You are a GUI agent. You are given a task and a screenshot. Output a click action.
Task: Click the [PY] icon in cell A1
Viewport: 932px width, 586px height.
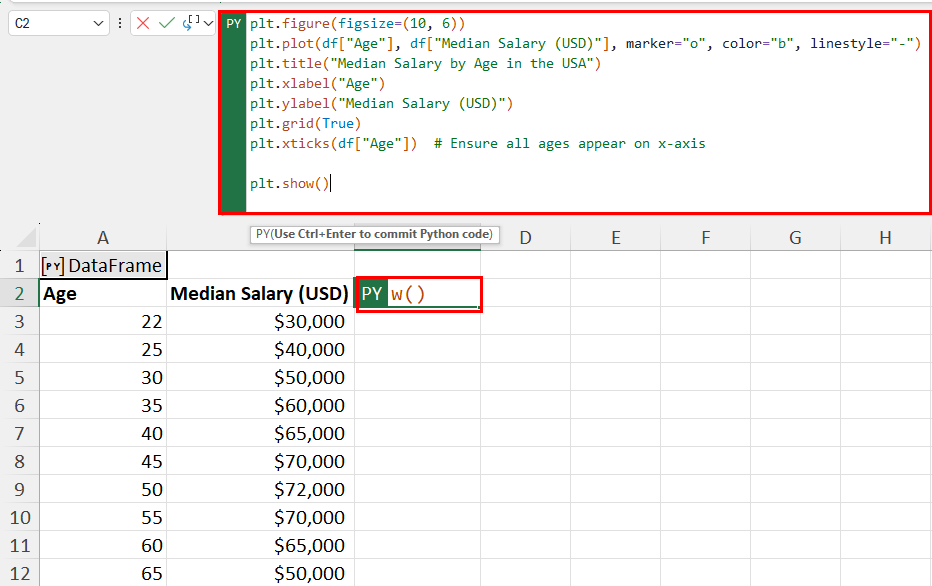[x=53, y=266]
